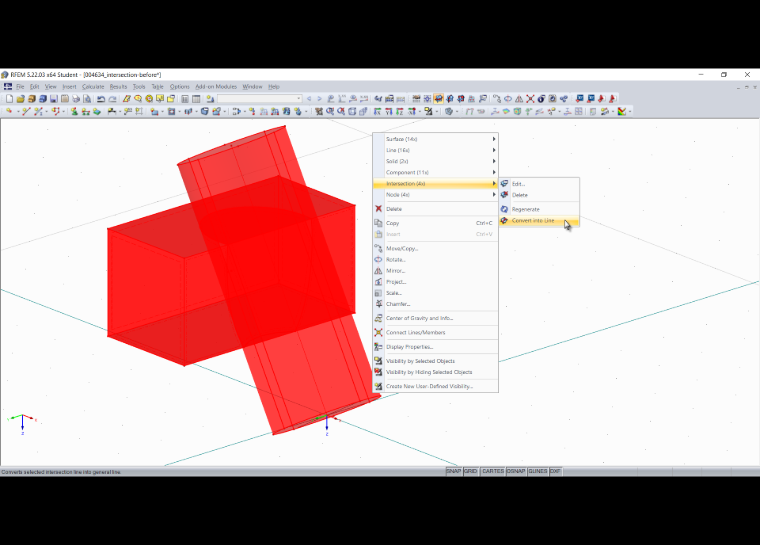Expand the Node (4x) submenu
Viewport: 760px width, 545px height.
pyautogui.click(x=435, y=195)
